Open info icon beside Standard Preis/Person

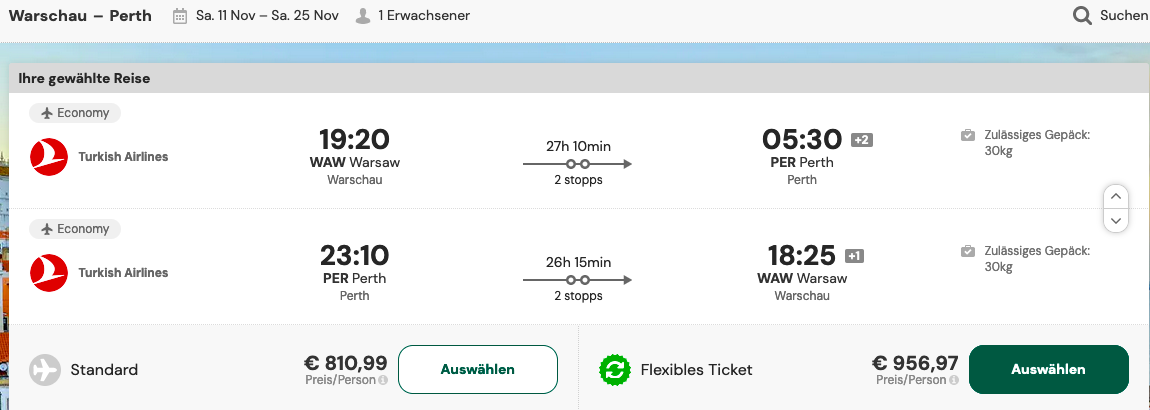(383, 380)
